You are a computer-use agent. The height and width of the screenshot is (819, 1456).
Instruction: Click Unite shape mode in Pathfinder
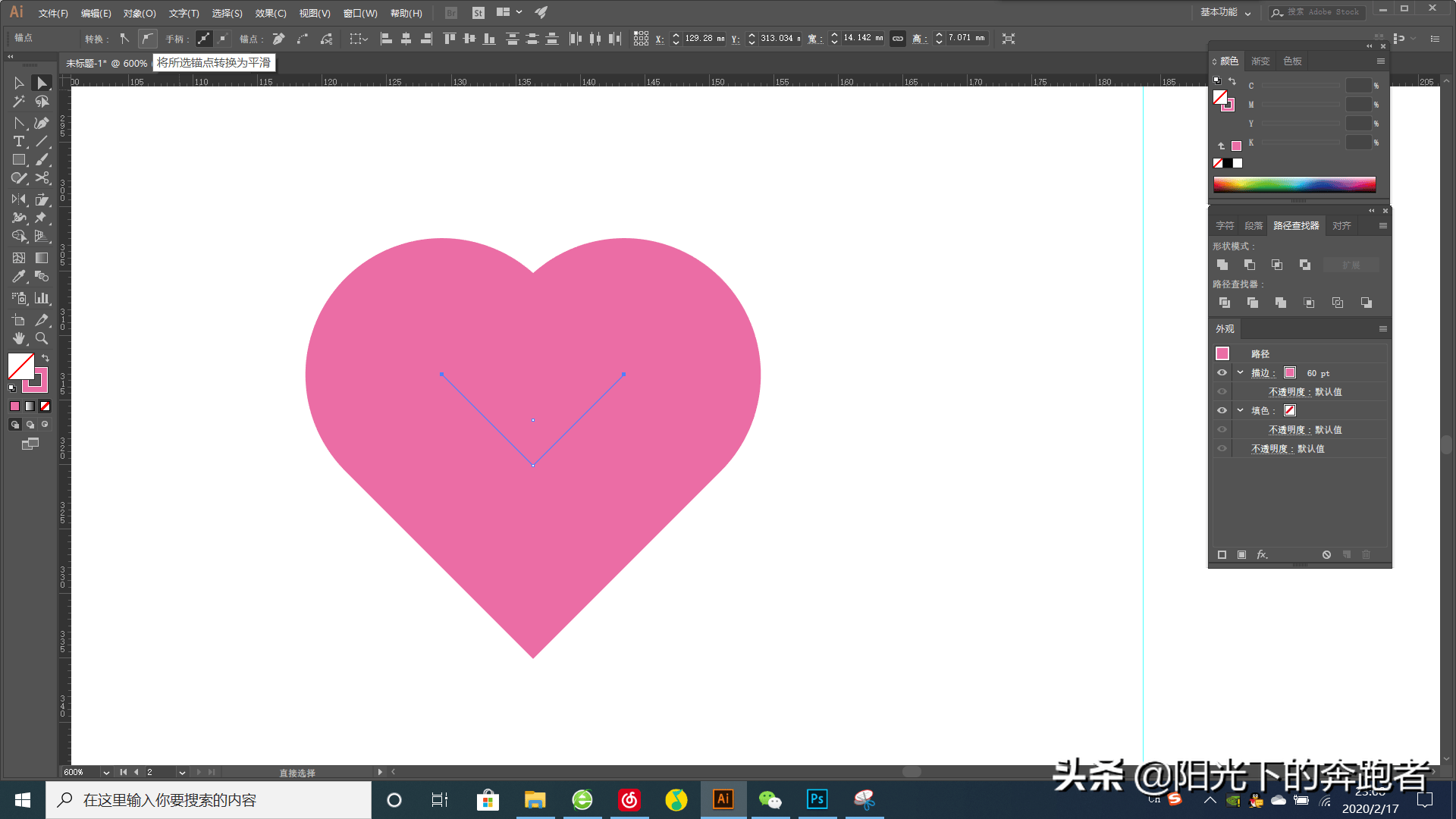(1222, 265)
